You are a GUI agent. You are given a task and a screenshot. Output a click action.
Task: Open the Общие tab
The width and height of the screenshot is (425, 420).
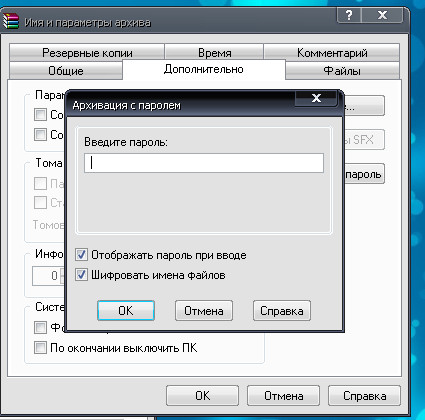click(x=66, y=71)
